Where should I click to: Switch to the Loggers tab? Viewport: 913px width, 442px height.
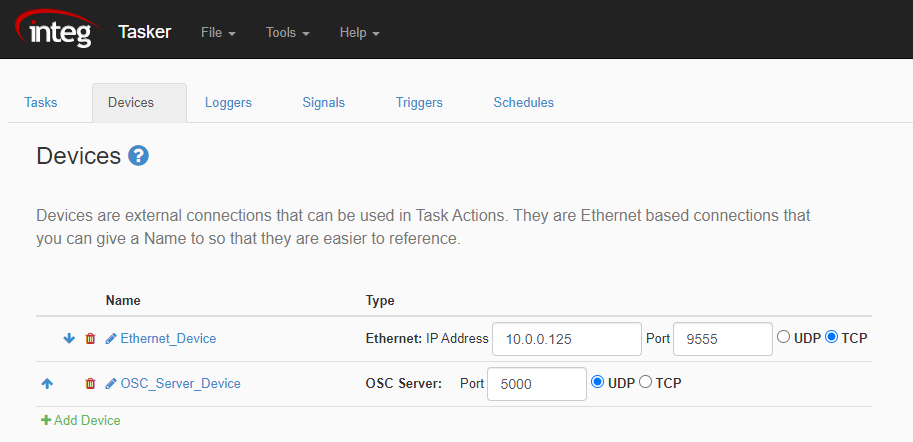(x=228, y=102)
